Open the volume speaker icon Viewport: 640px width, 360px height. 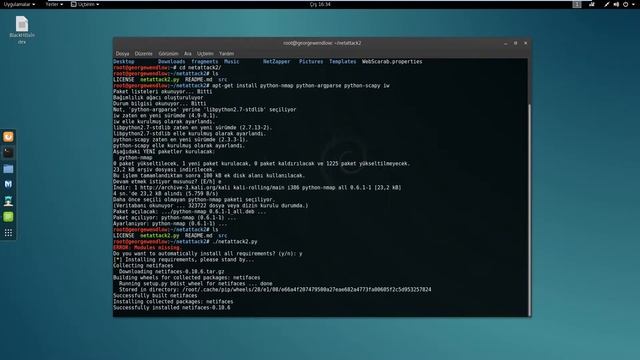point(616,4)
